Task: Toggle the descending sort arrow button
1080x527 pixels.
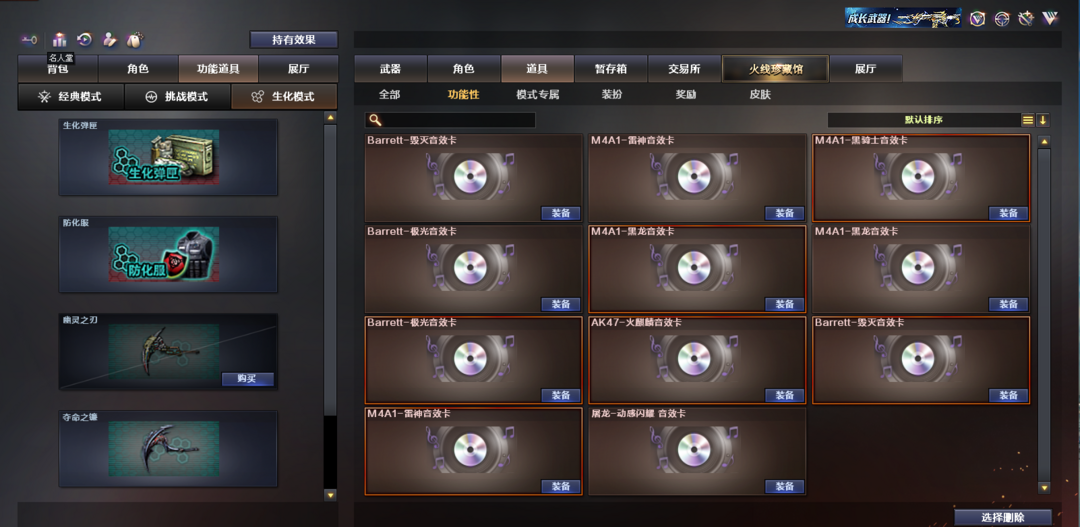Action: tap(1043, 120)
